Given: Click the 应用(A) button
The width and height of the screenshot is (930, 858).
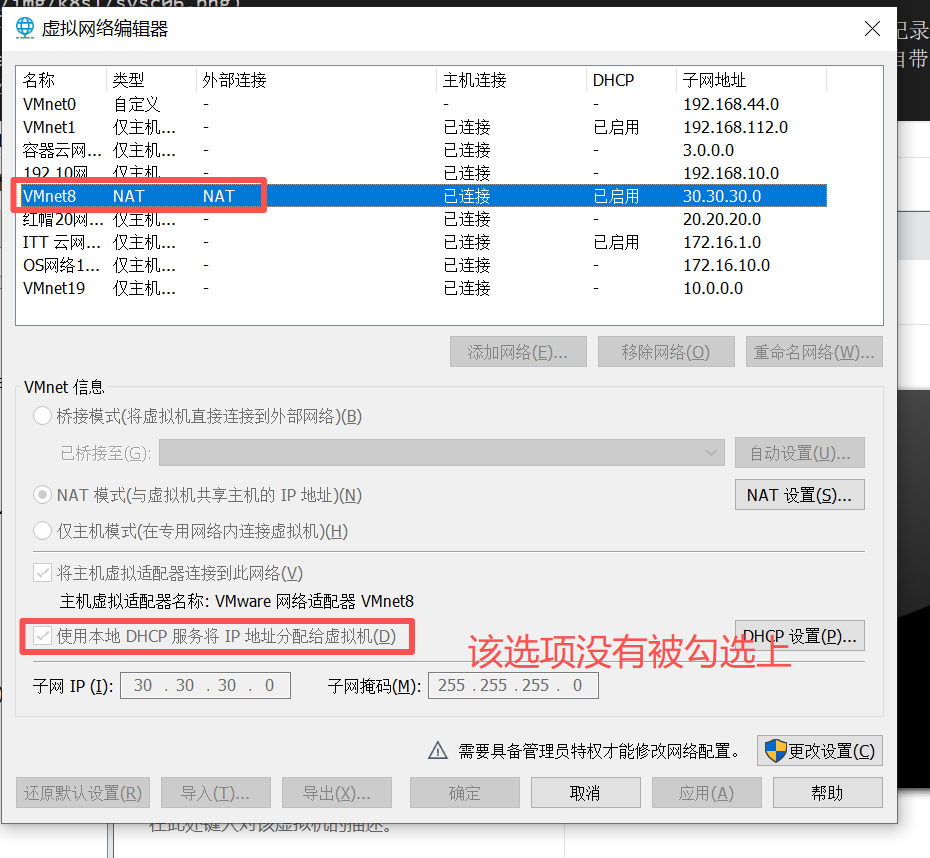Looking at the screenshot, I should (707, 793).
